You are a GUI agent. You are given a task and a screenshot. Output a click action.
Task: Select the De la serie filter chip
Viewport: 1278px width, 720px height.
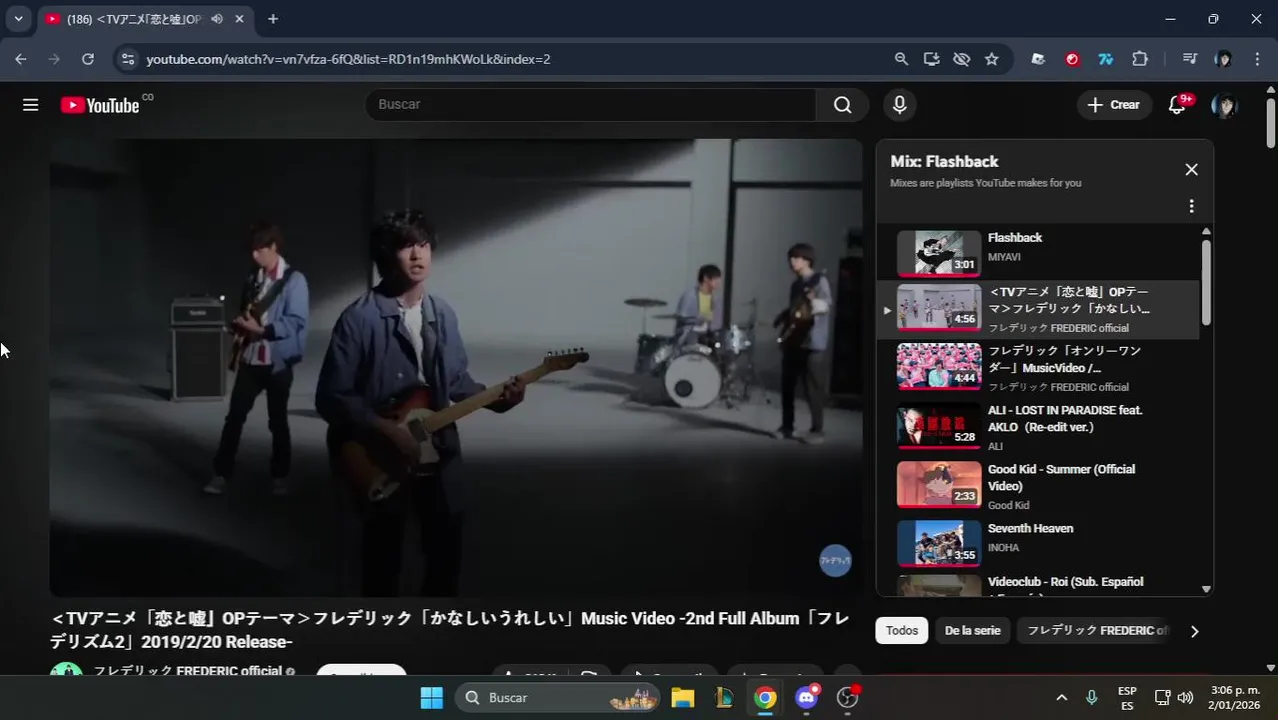(972, 631)
